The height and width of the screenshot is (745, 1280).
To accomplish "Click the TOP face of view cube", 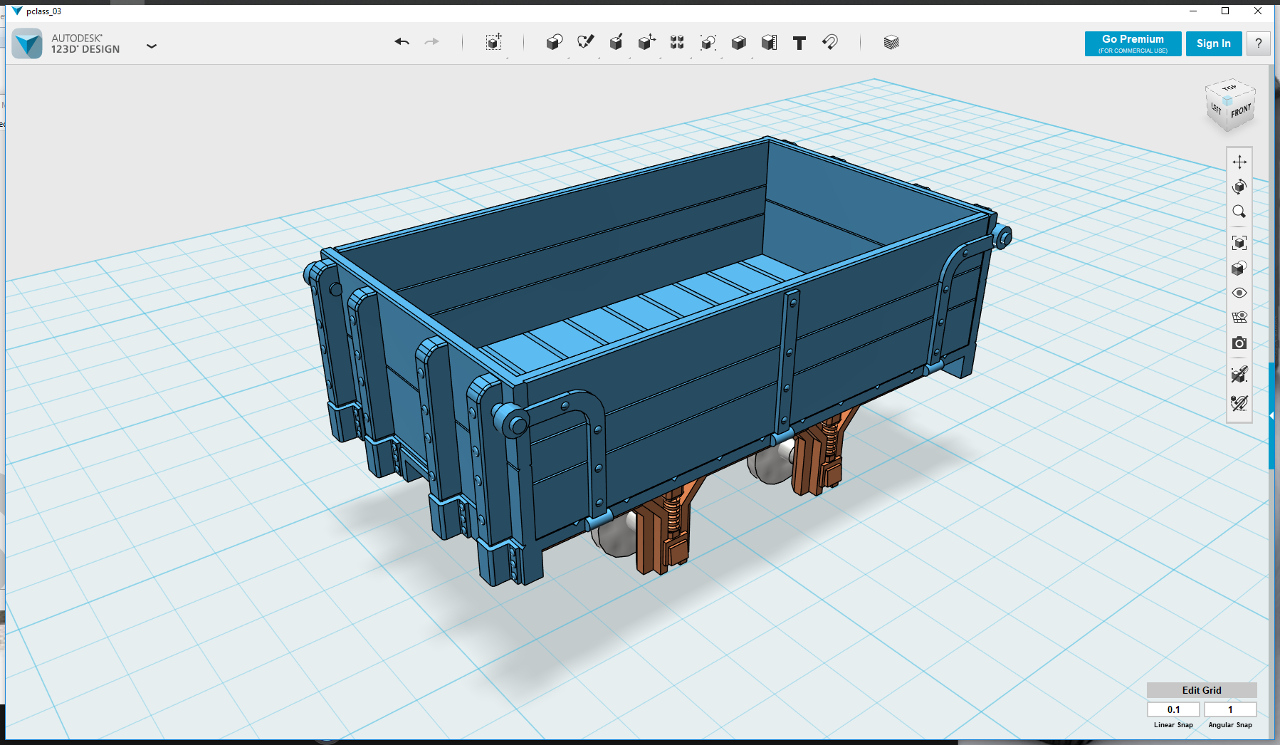I will [1230, 88].
